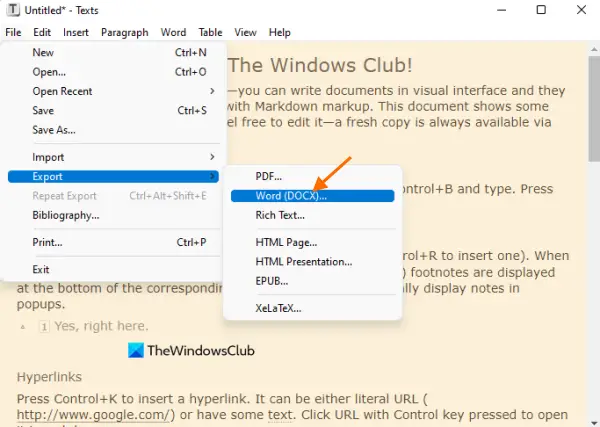Open the Insert menu
The width and height of the screenshot is (600, 427).
[x=76, y=33]
